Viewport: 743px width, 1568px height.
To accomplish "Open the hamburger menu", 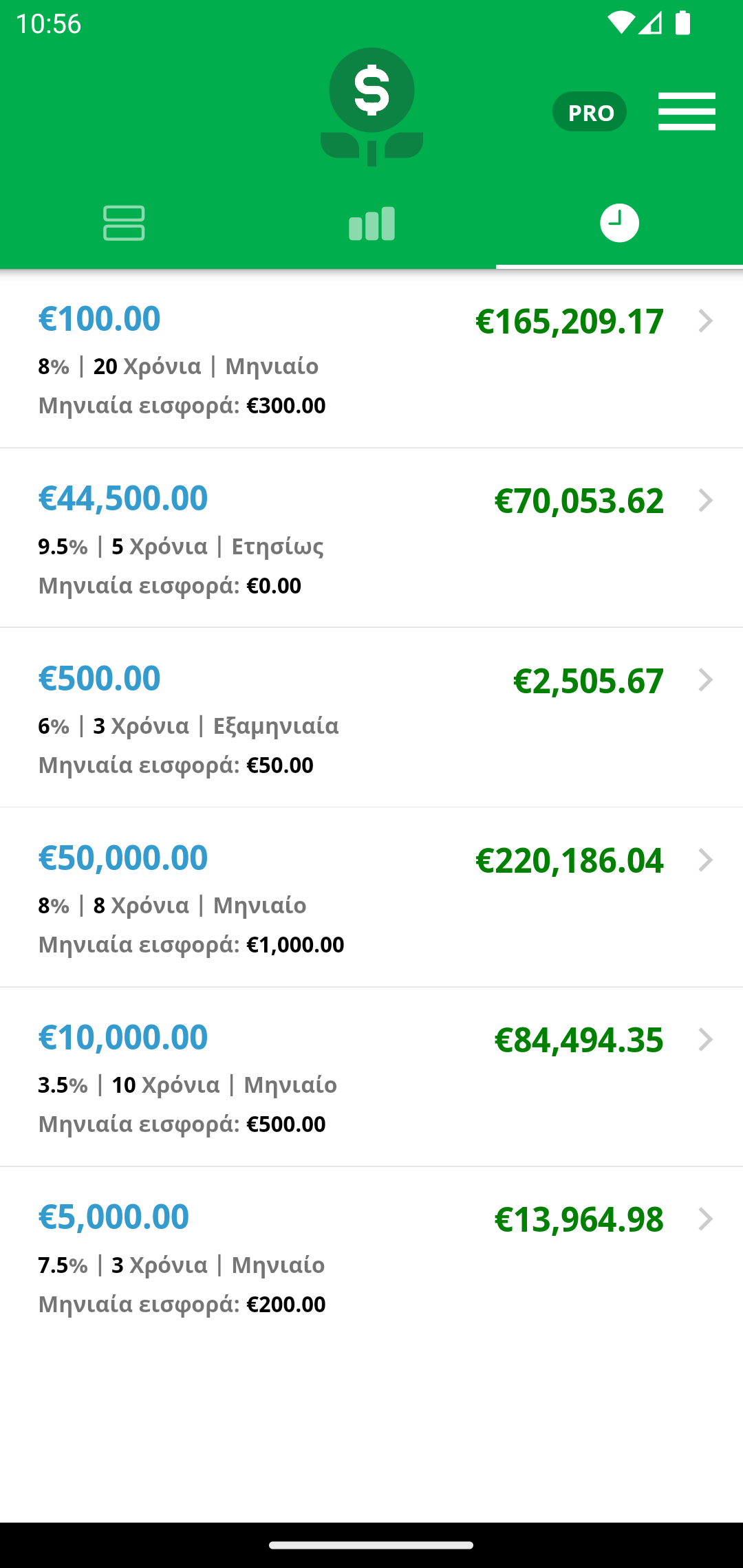I will [687, 111].
